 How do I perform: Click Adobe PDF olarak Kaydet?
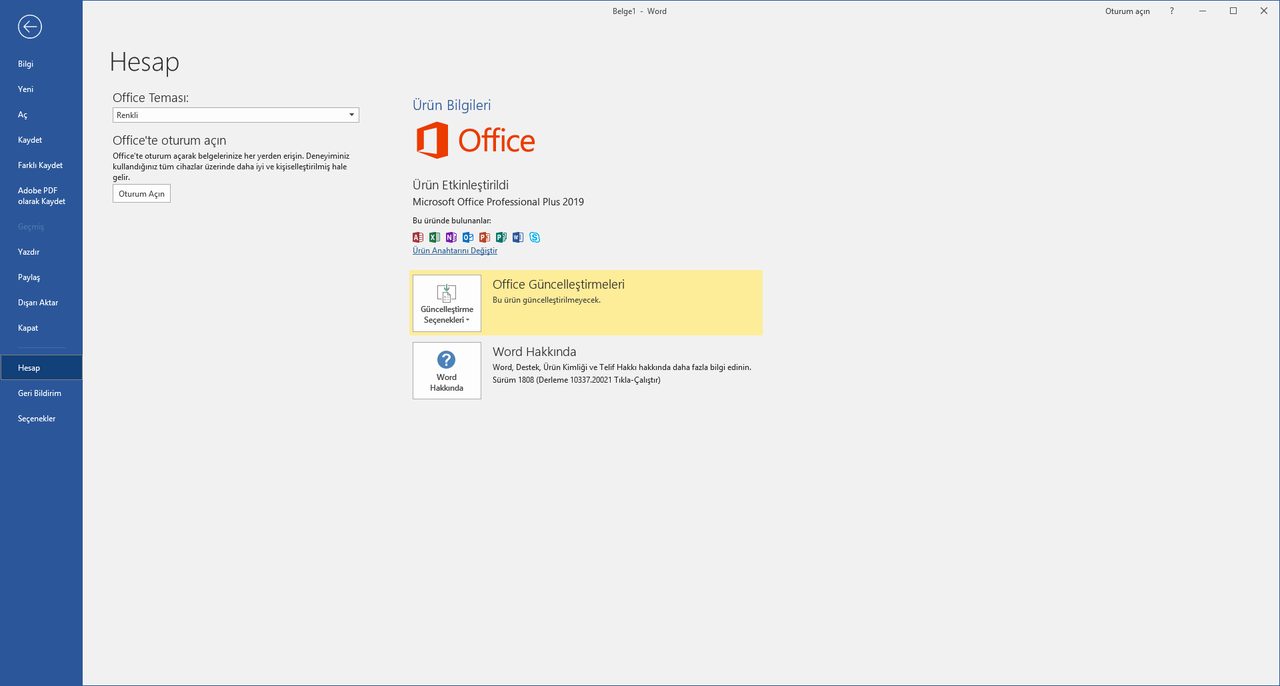click(x=41, y=195)
